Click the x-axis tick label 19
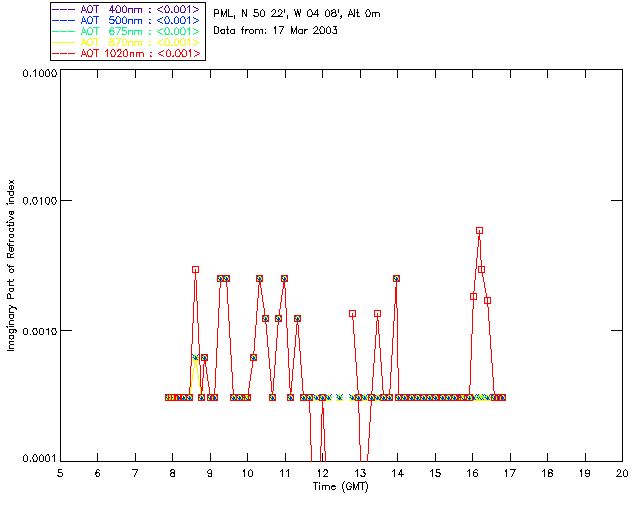640x512 pixels. click(585, 473)
